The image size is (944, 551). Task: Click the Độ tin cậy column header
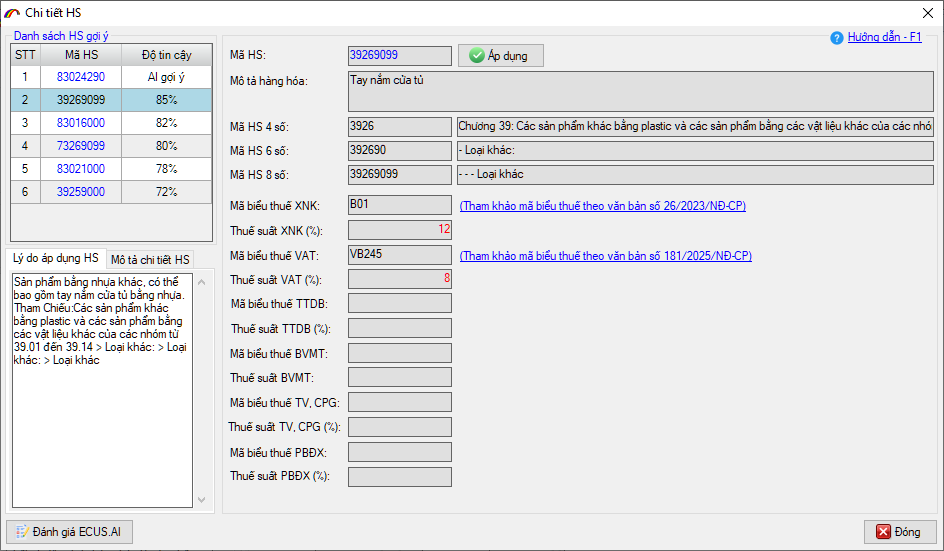click(x=166, y=55)
